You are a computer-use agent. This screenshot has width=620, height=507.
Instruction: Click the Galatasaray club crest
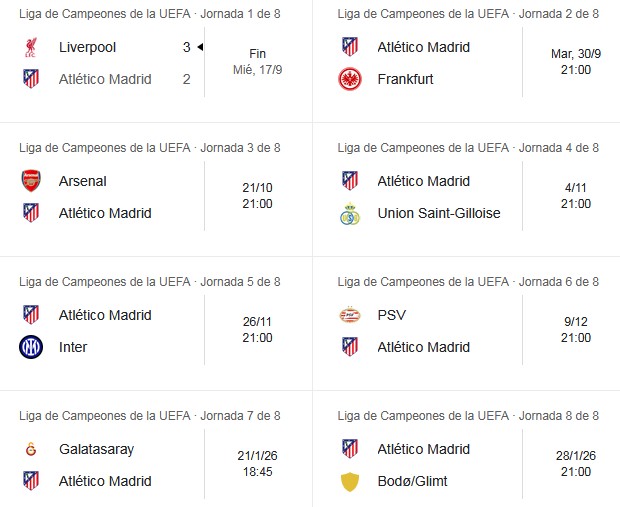coord(31,449)
